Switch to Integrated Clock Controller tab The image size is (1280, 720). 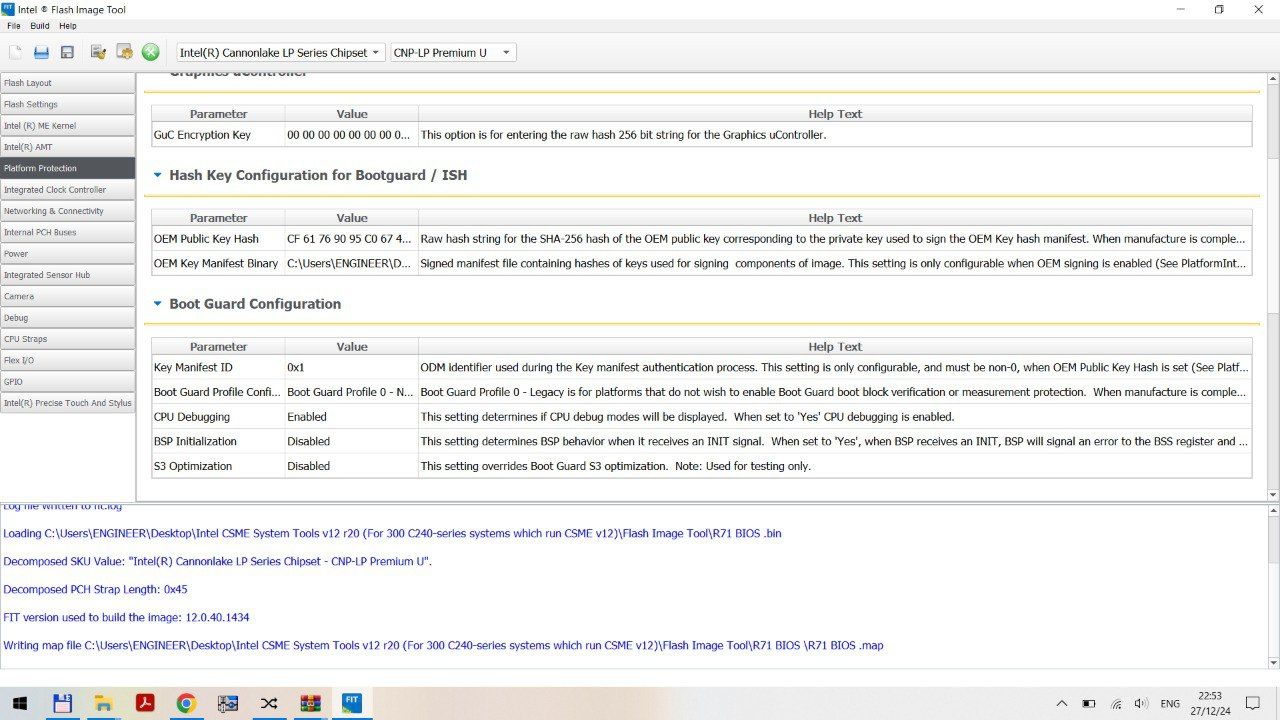pos(67,190)
